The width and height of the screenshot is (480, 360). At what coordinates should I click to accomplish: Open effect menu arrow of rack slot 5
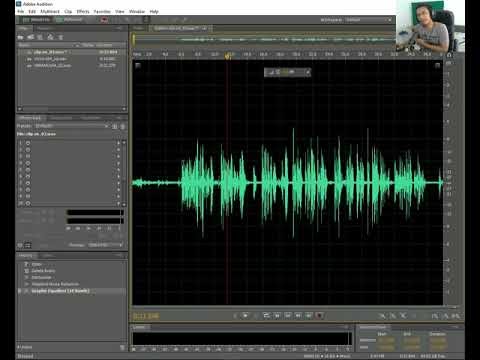(118, 170)
